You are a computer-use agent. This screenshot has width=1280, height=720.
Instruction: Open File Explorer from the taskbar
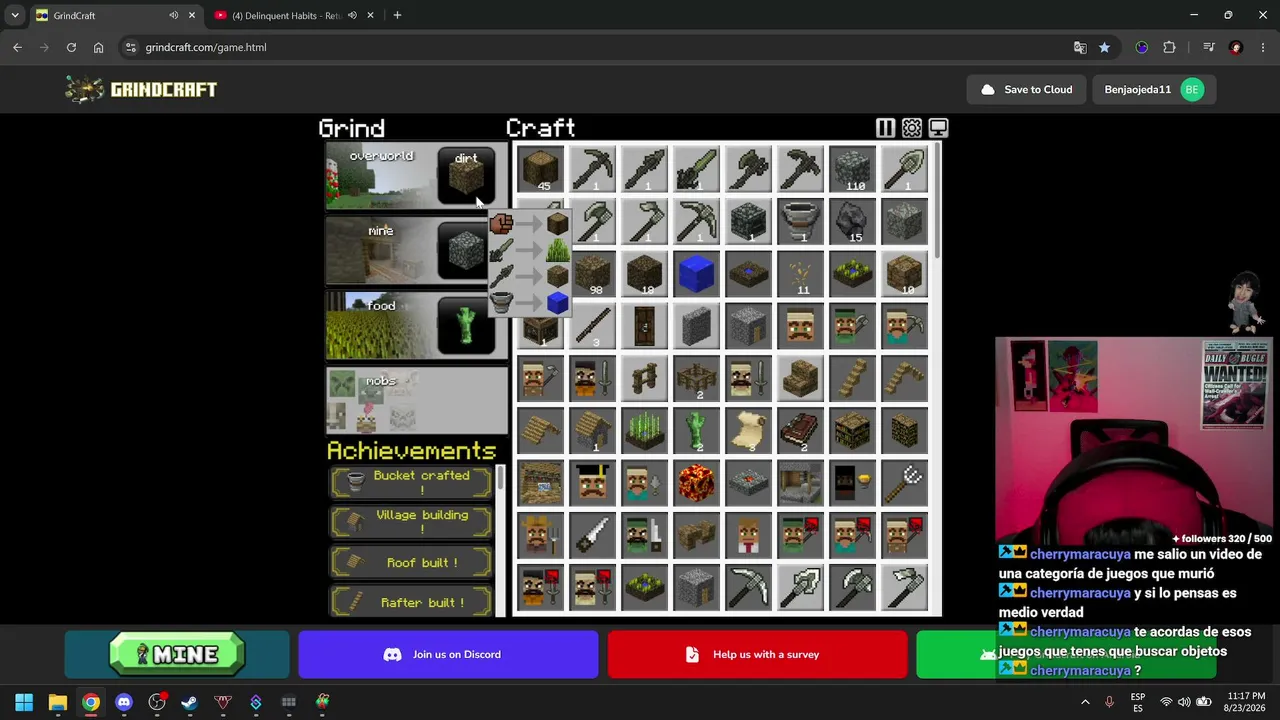57,702
